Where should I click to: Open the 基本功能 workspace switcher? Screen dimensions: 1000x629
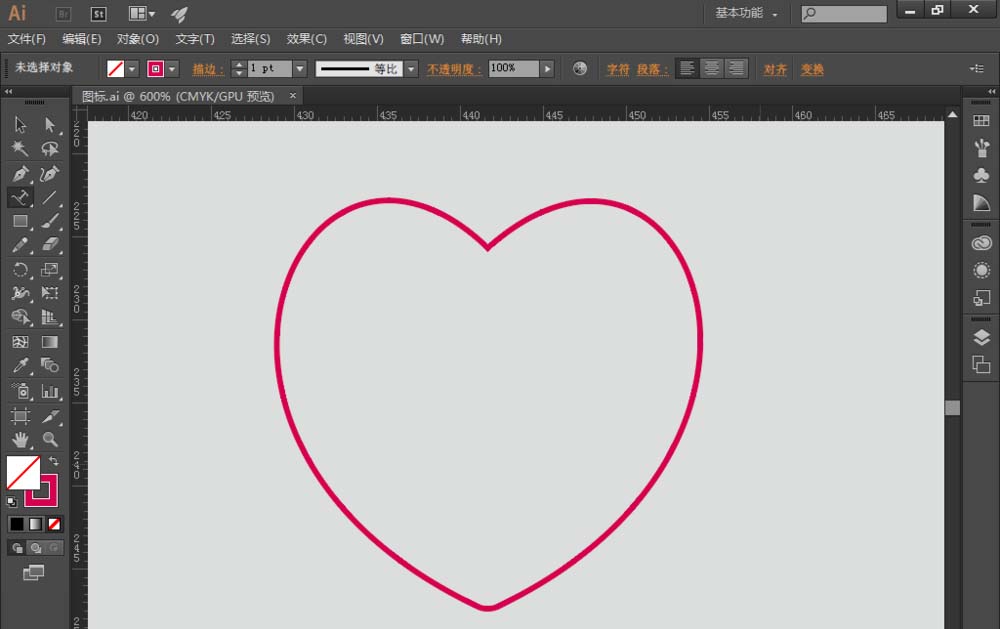pos(746,13)
